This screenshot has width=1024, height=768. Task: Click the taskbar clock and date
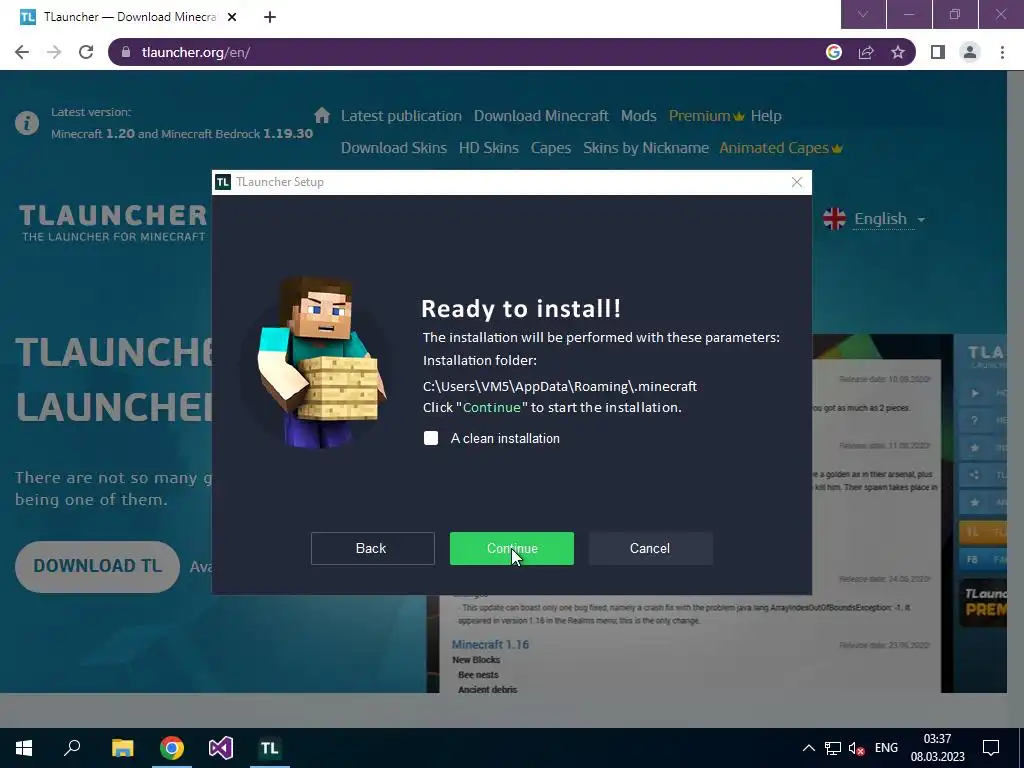[937, 748]
